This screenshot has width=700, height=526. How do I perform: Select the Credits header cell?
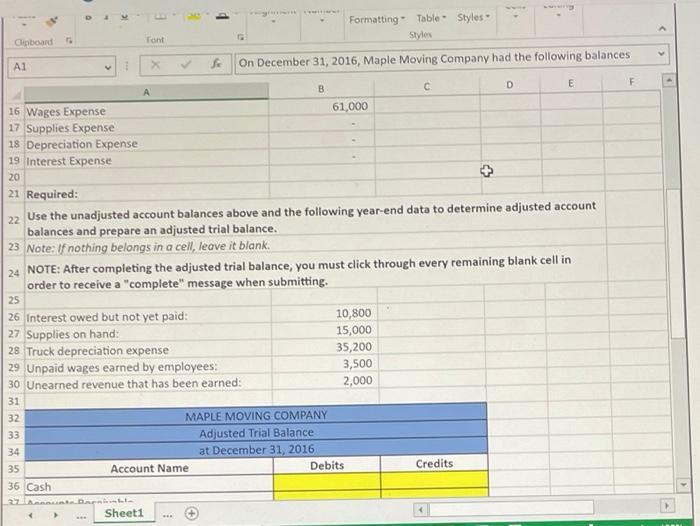coord(434,463)
